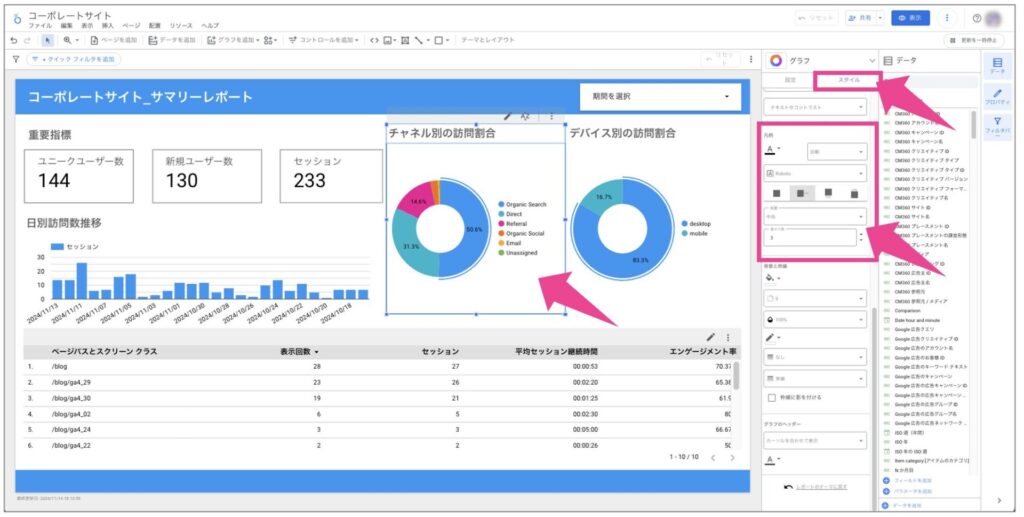Image resolution: width=1024 pixels, height=517 pixels.
Task: Click the help question mark icon
Action: coord(977,18)
